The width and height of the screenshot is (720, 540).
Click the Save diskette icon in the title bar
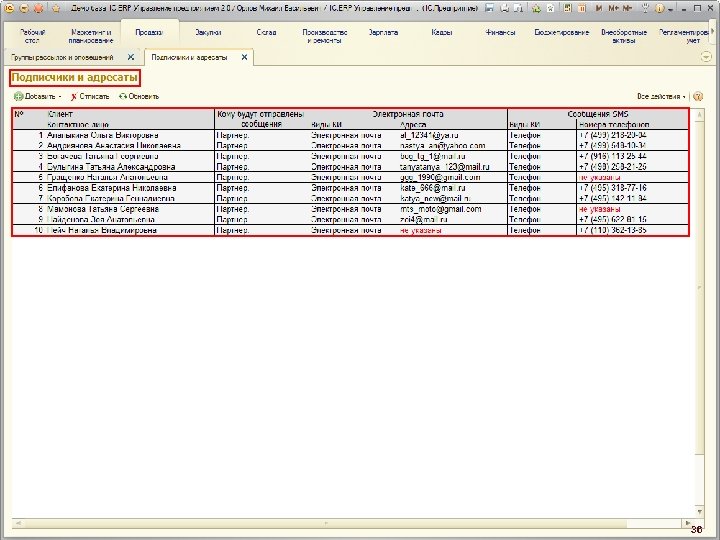coord(489,8)
